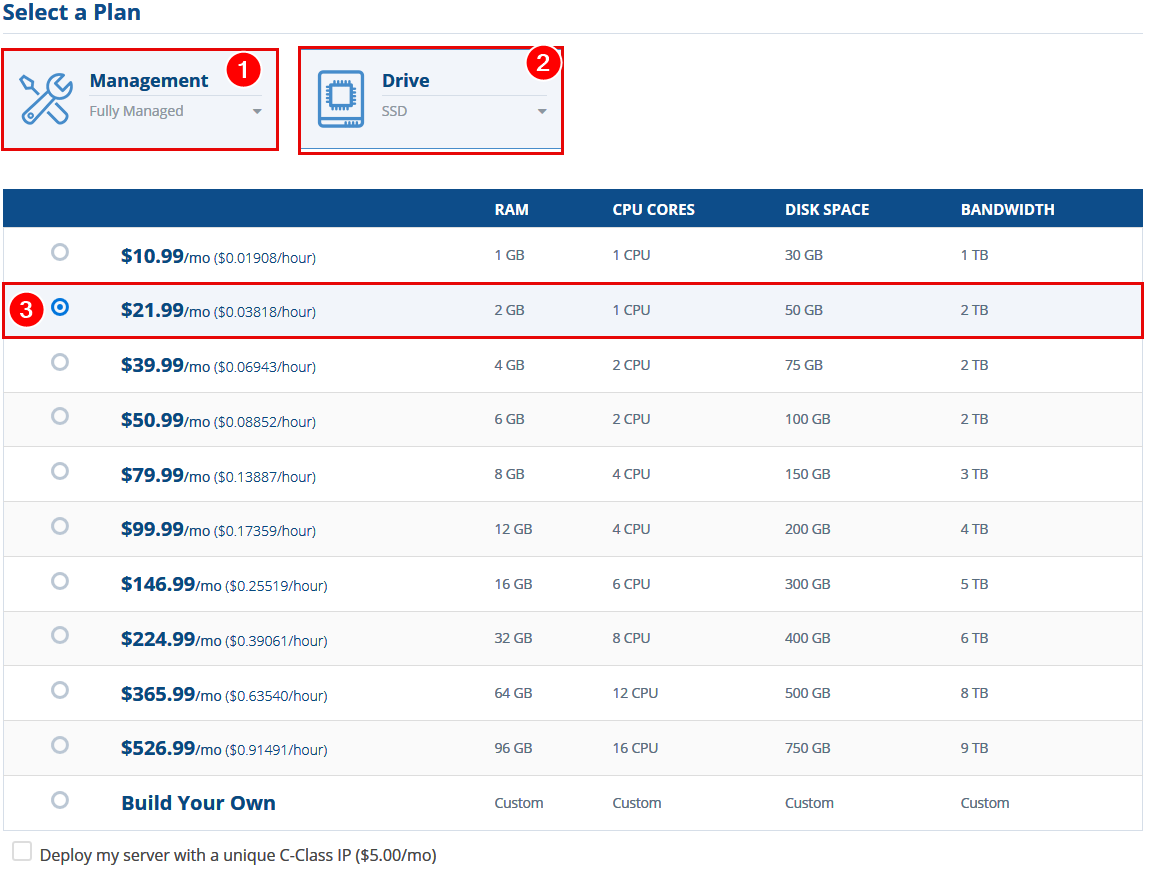Select the $10.99/mo plan radio button
Viewport: 1157px width, 876px height.
click(x=60, y=252)
